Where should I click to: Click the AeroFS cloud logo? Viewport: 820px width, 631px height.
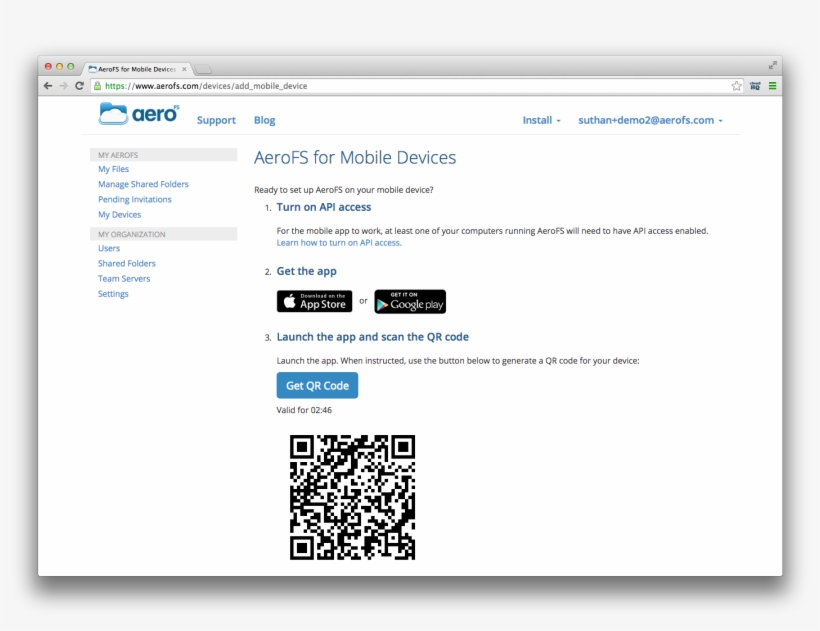tap(139, 113)
